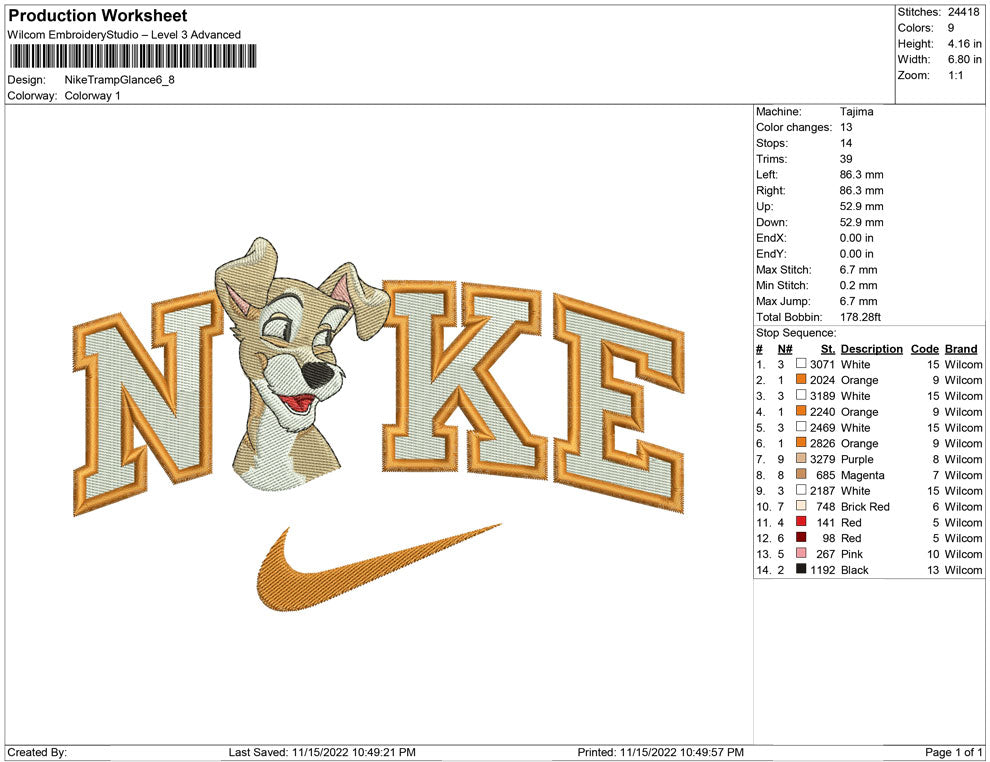Select the Black 1192 color swatch

[x=801, y=569]
